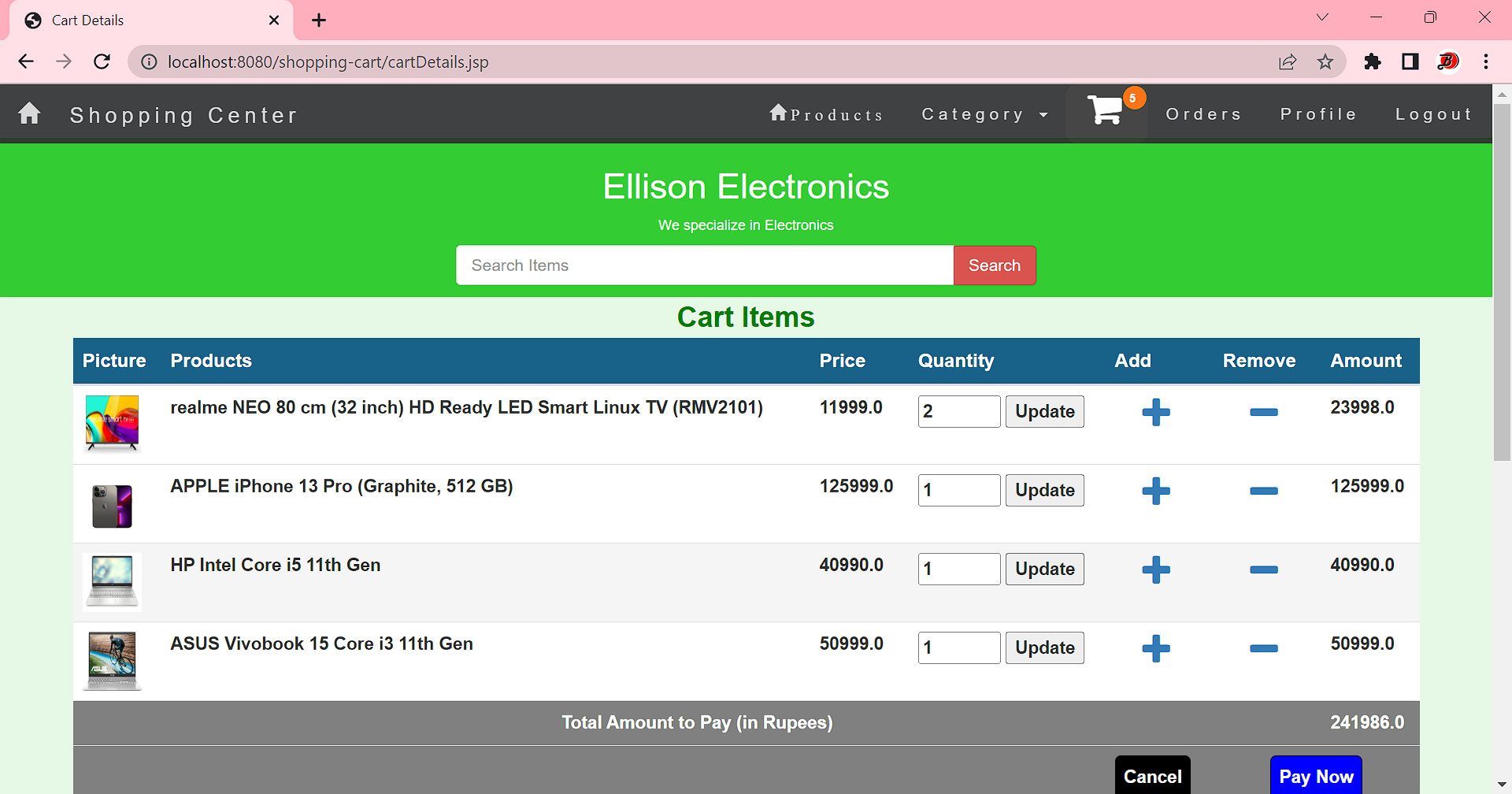Click the browser page reload icon
Screen dimensions: 1512x794
tap(102, 61)
